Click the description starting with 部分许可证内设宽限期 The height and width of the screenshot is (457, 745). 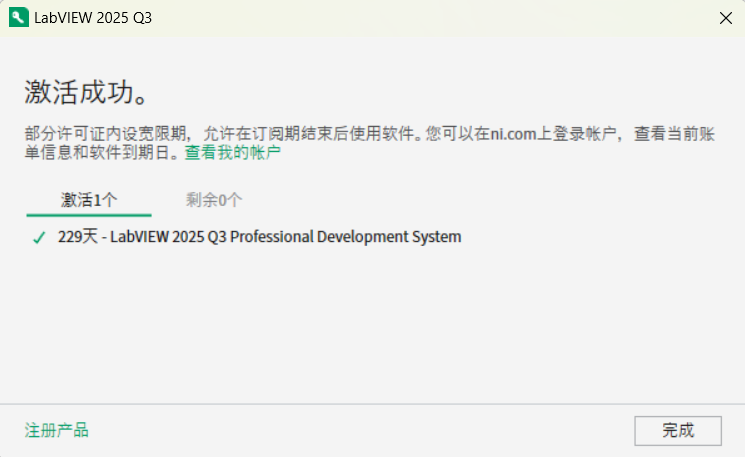point(300,132)
